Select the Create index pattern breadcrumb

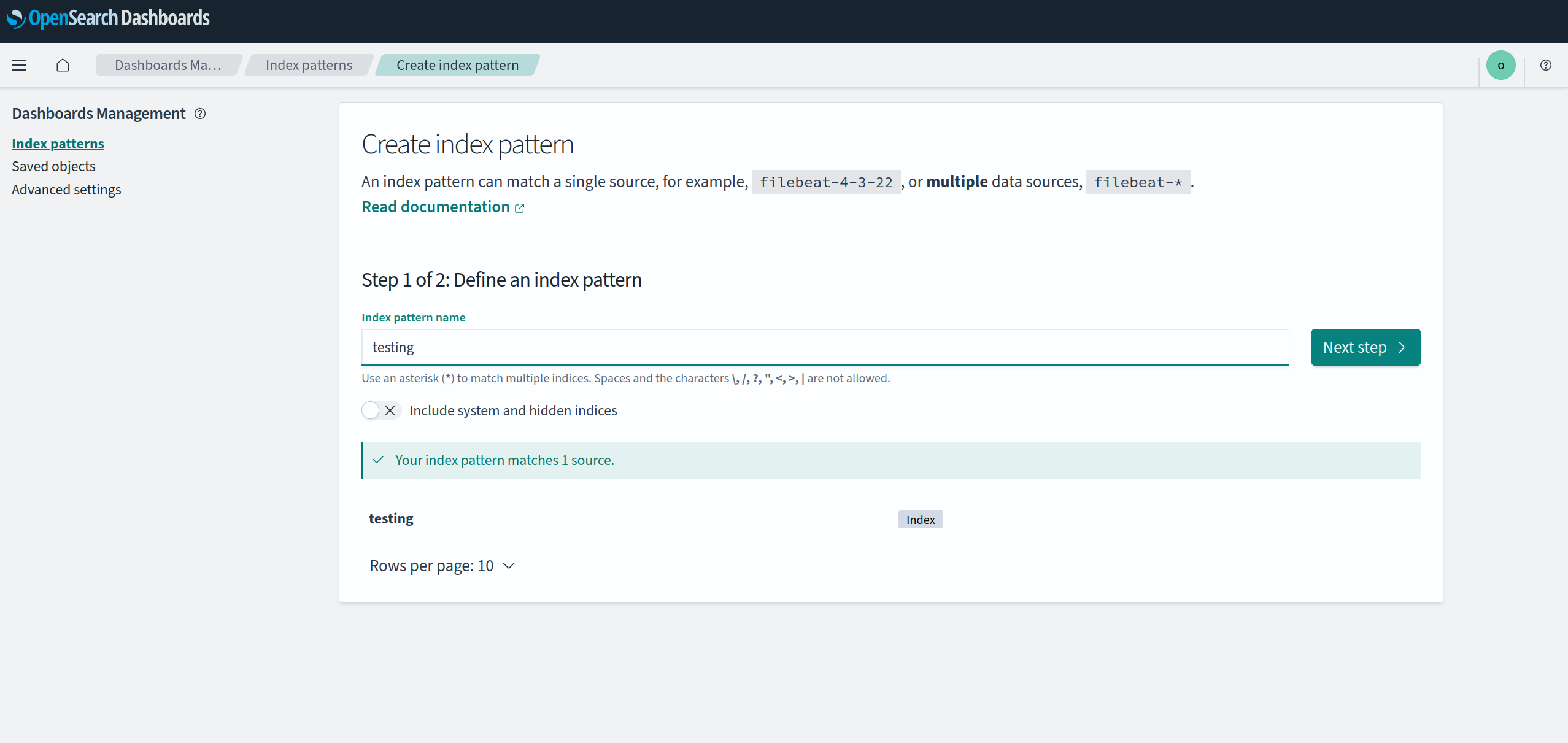[x=457, y=64]
